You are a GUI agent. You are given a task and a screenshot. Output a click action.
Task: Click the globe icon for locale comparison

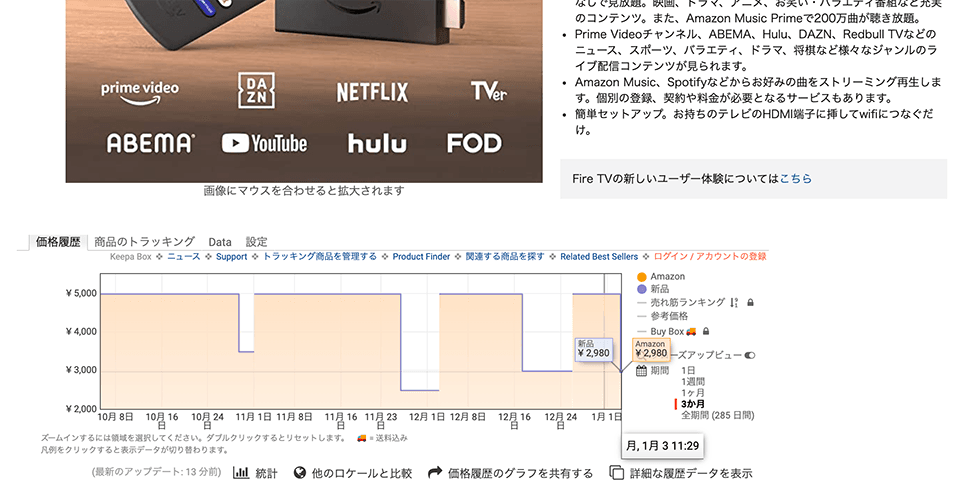click(300, 473)
